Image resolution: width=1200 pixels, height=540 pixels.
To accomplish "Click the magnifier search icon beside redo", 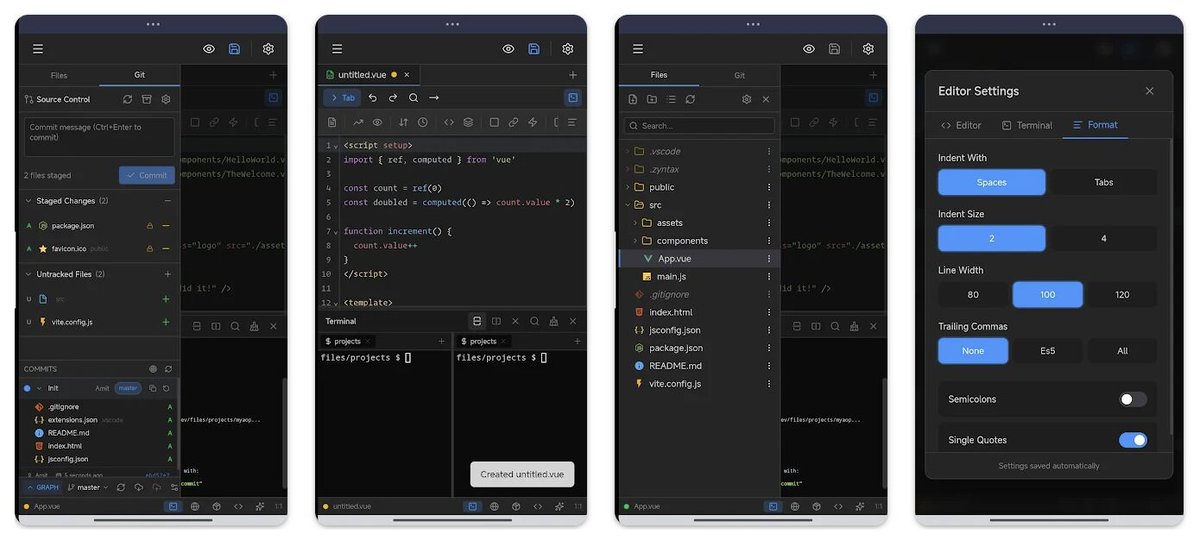I will pyautogui.click(x=413, y=98).
